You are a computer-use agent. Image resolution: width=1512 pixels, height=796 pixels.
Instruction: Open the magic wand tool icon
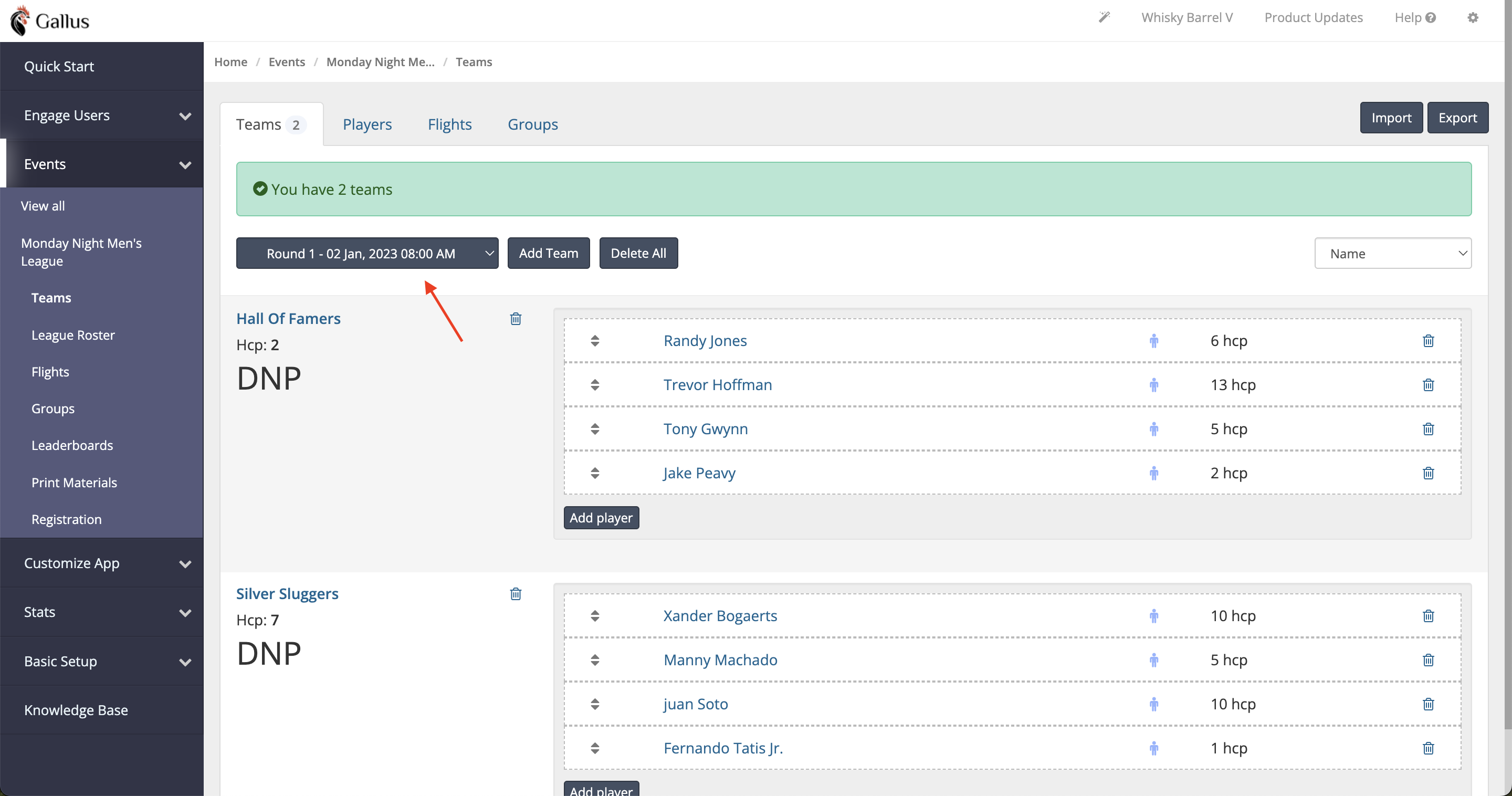[1104, 17]
